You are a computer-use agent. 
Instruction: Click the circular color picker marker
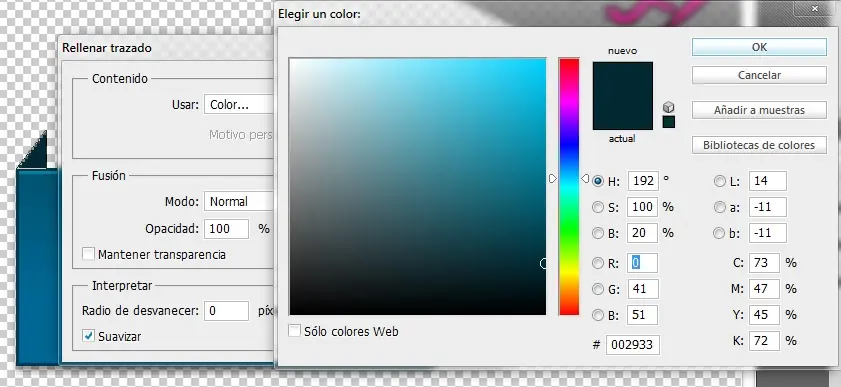(x=544, y=263)
